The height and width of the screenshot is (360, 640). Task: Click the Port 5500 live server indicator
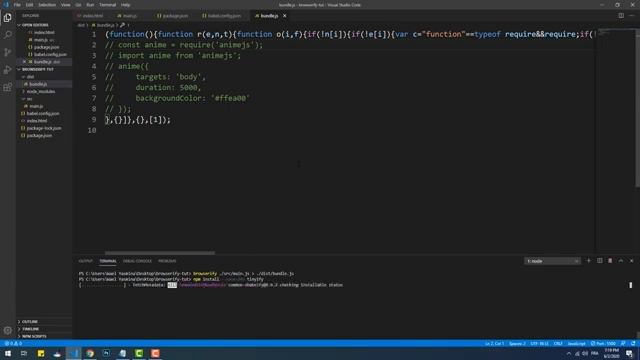pyautogui.click(x=603, y=344)
